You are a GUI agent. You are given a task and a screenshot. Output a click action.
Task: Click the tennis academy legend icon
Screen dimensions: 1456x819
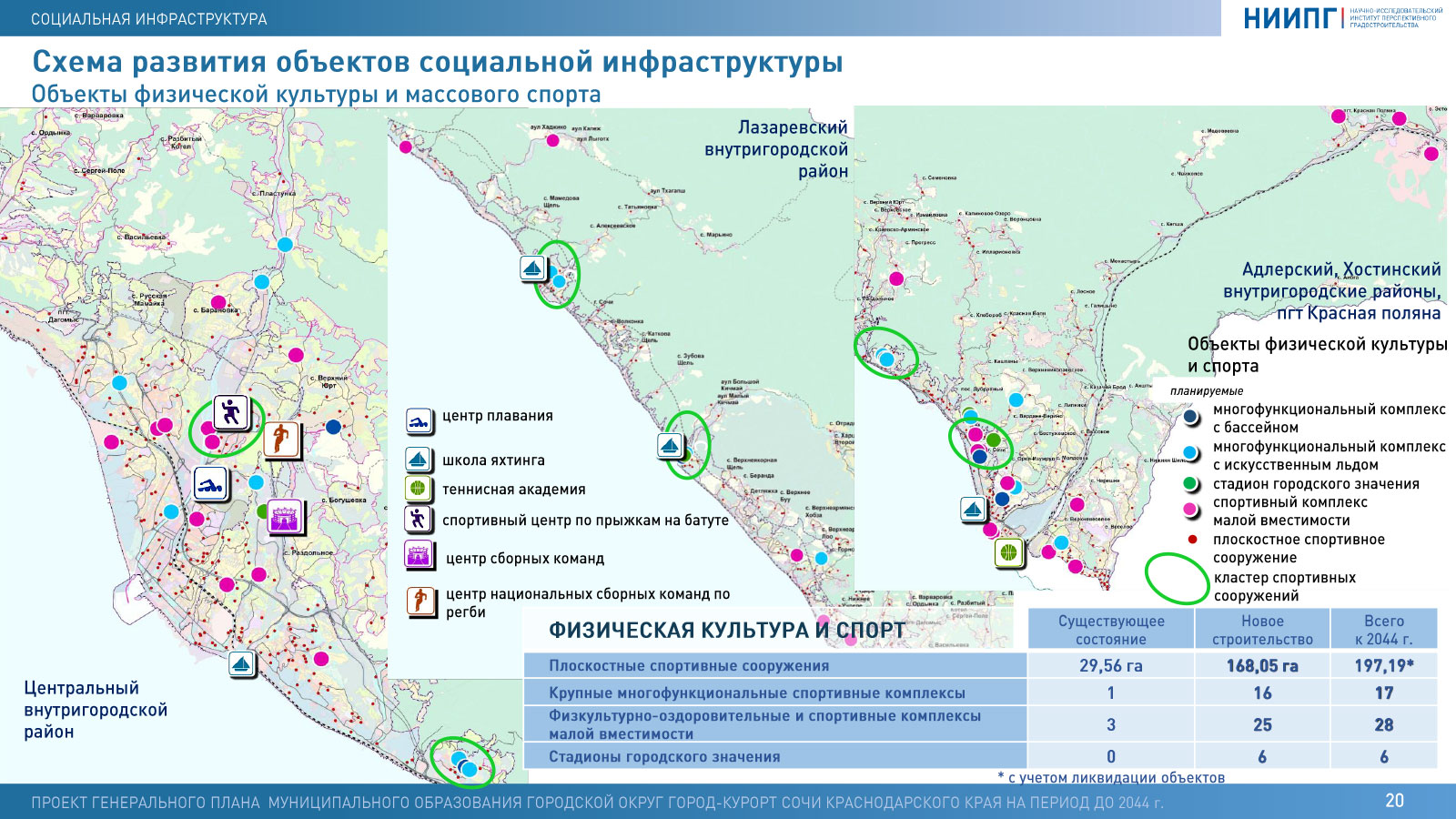pyautogui.click(x=419, y=489)
